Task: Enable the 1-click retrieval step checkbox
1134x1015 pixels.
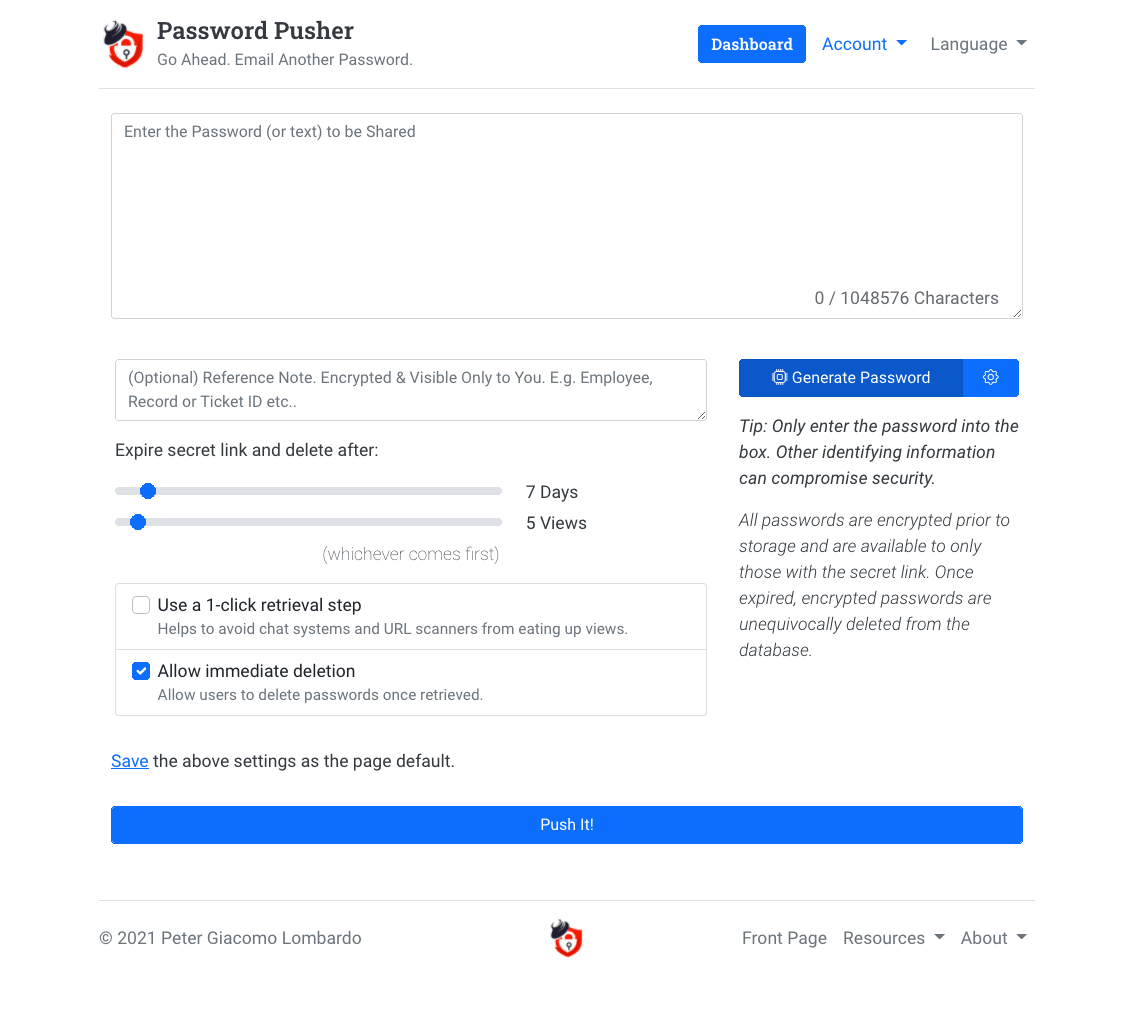Action: [141, 605]
